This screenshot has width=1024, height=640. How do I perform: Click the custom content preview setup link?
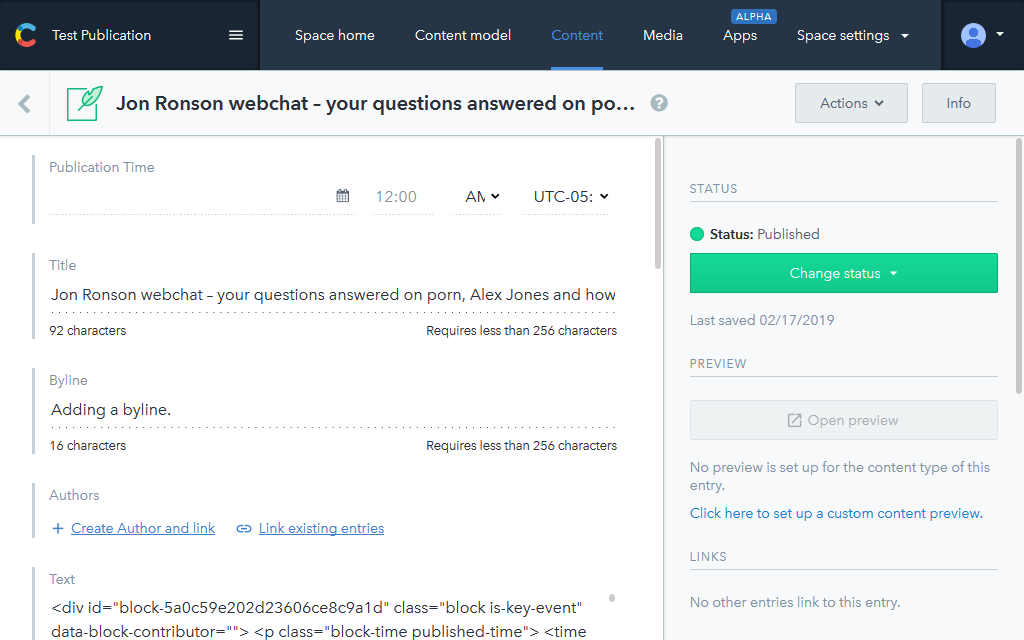coord(836,513)
